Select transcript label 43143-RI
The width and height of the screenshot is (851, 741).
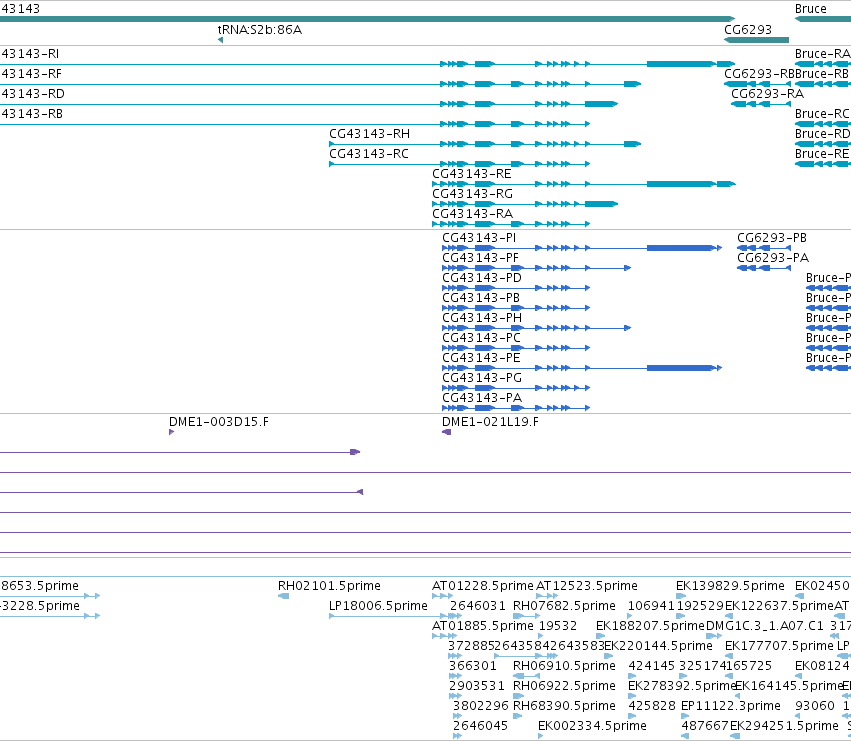pos(30,54)
